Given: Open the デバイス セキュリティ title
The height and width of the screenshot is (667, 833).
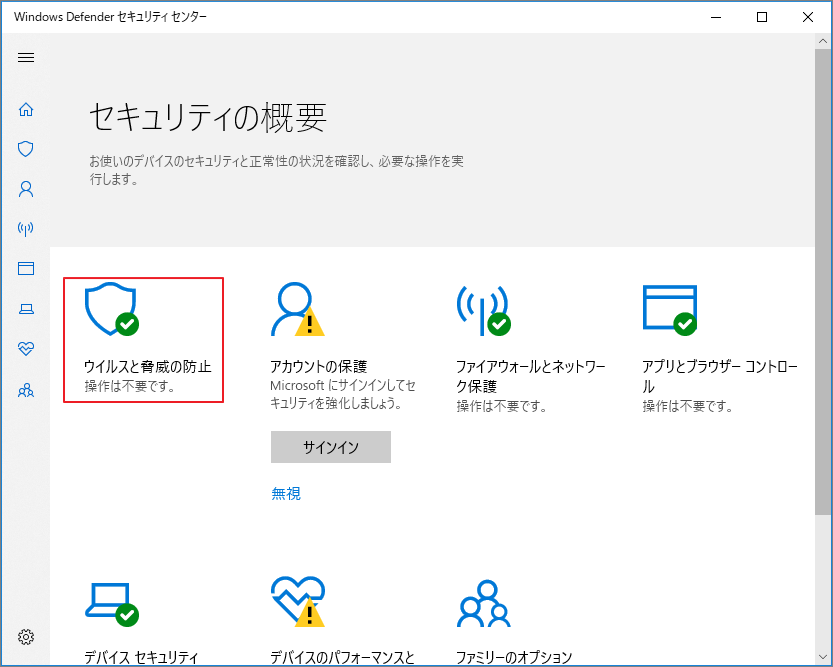Looking at the screenshot, I should pos(141,657).
